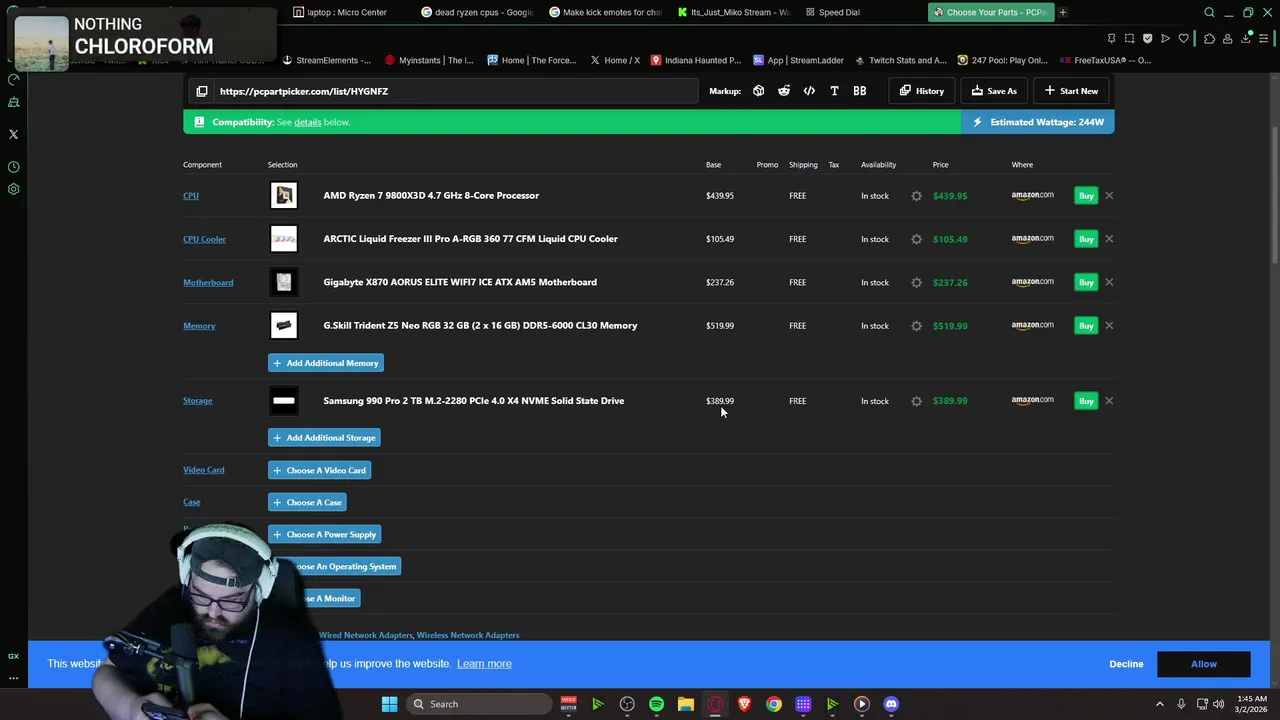
Task: Start a new part list
Action: [x=1071, y=91]
